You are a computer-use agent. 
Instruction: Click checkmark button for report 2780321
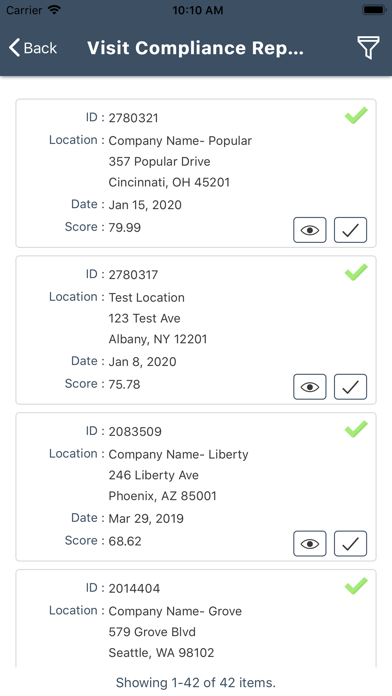pyautogui.click(x=350, y=230)
